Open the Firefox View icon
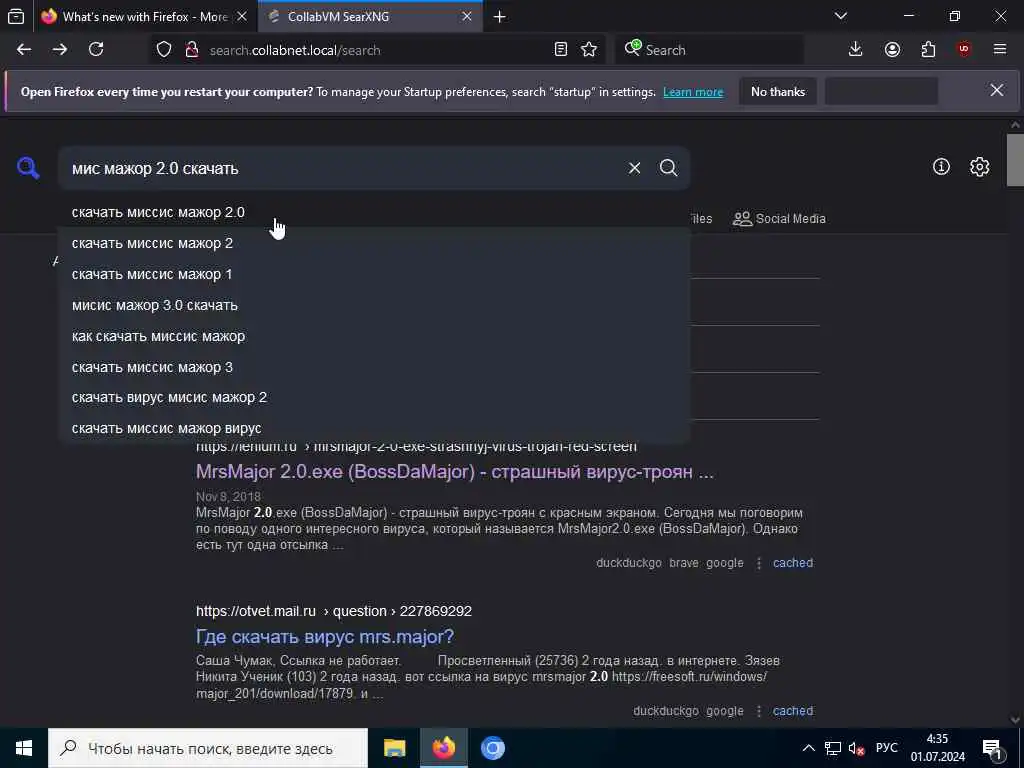This screenshot has width=1024, height=768. pyautogui.click(x=16, y=17)
